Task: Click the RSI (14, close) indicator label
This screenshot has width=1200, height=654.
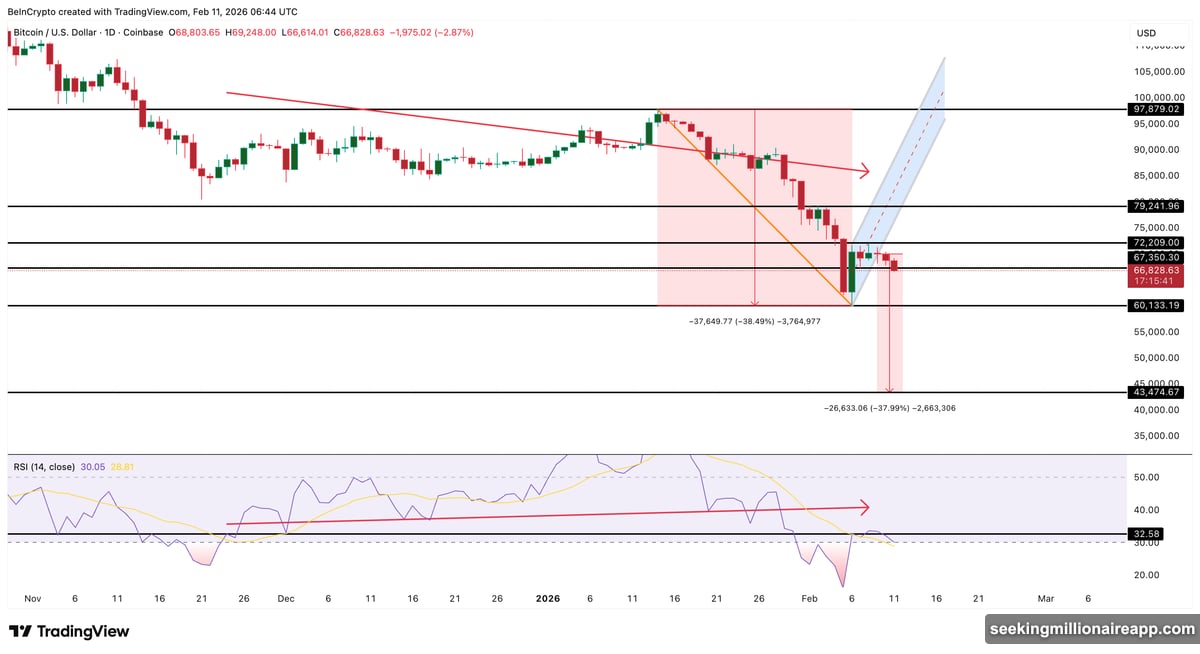Action: 46,466
